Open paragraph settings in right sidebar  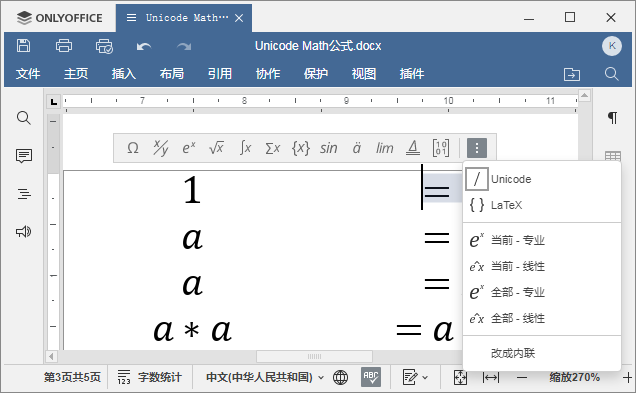(x=612, y=118)
